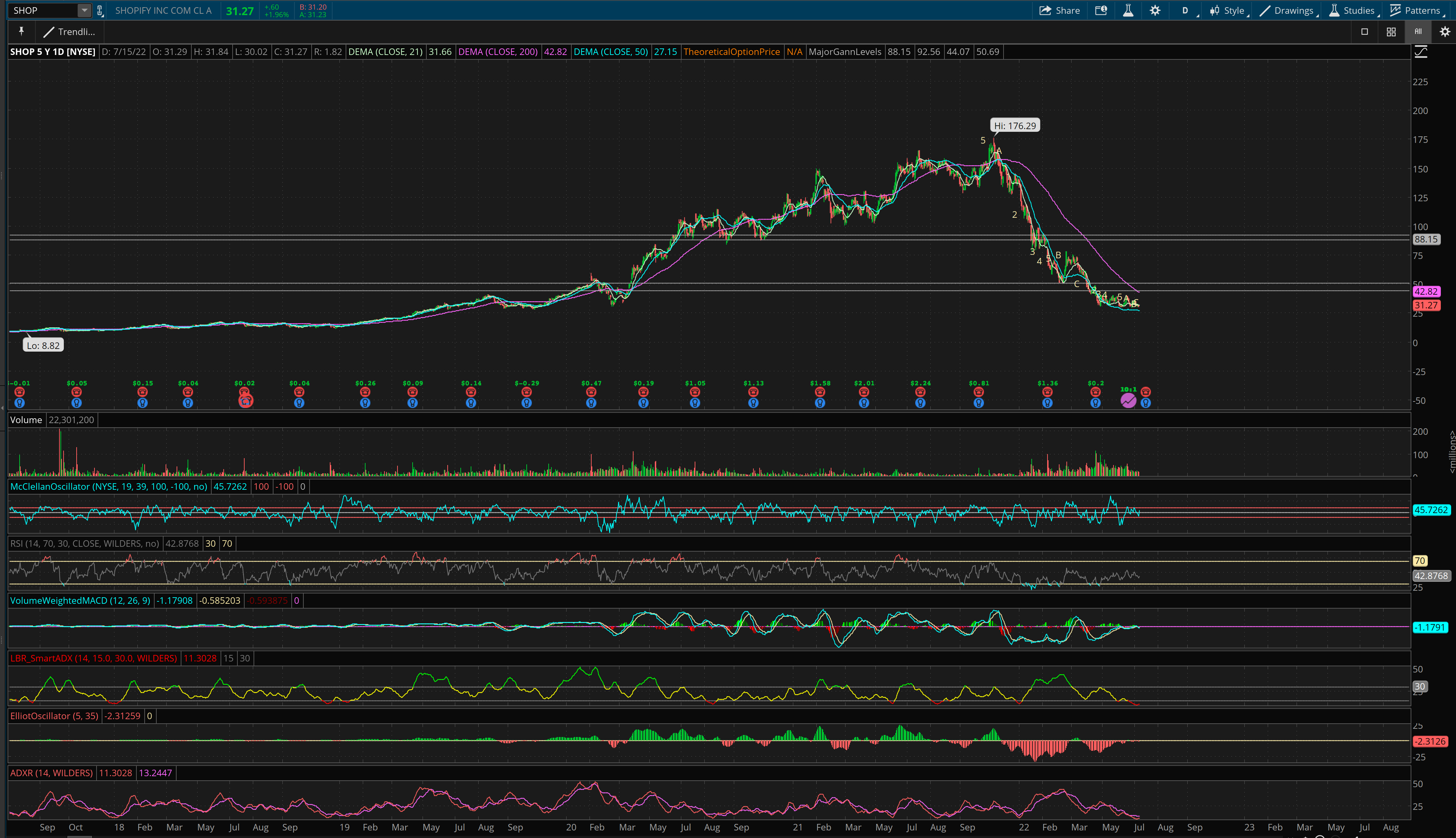Click earnings phone icon under $0.15

pos(142,392)
